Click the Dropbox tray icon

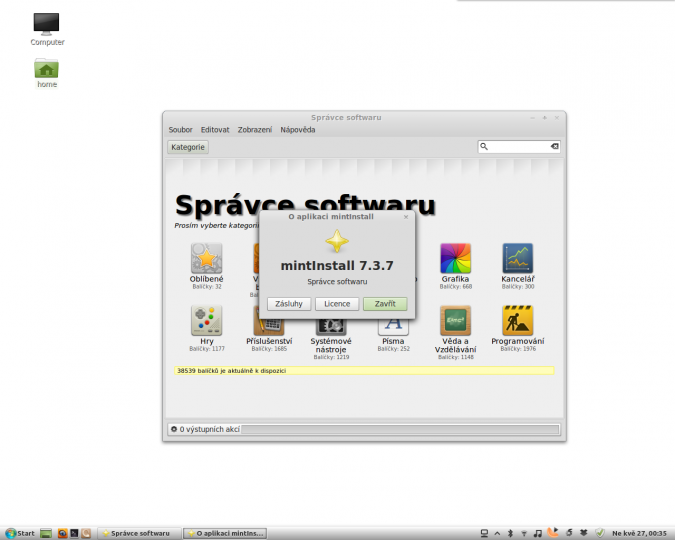coord(584,533)
